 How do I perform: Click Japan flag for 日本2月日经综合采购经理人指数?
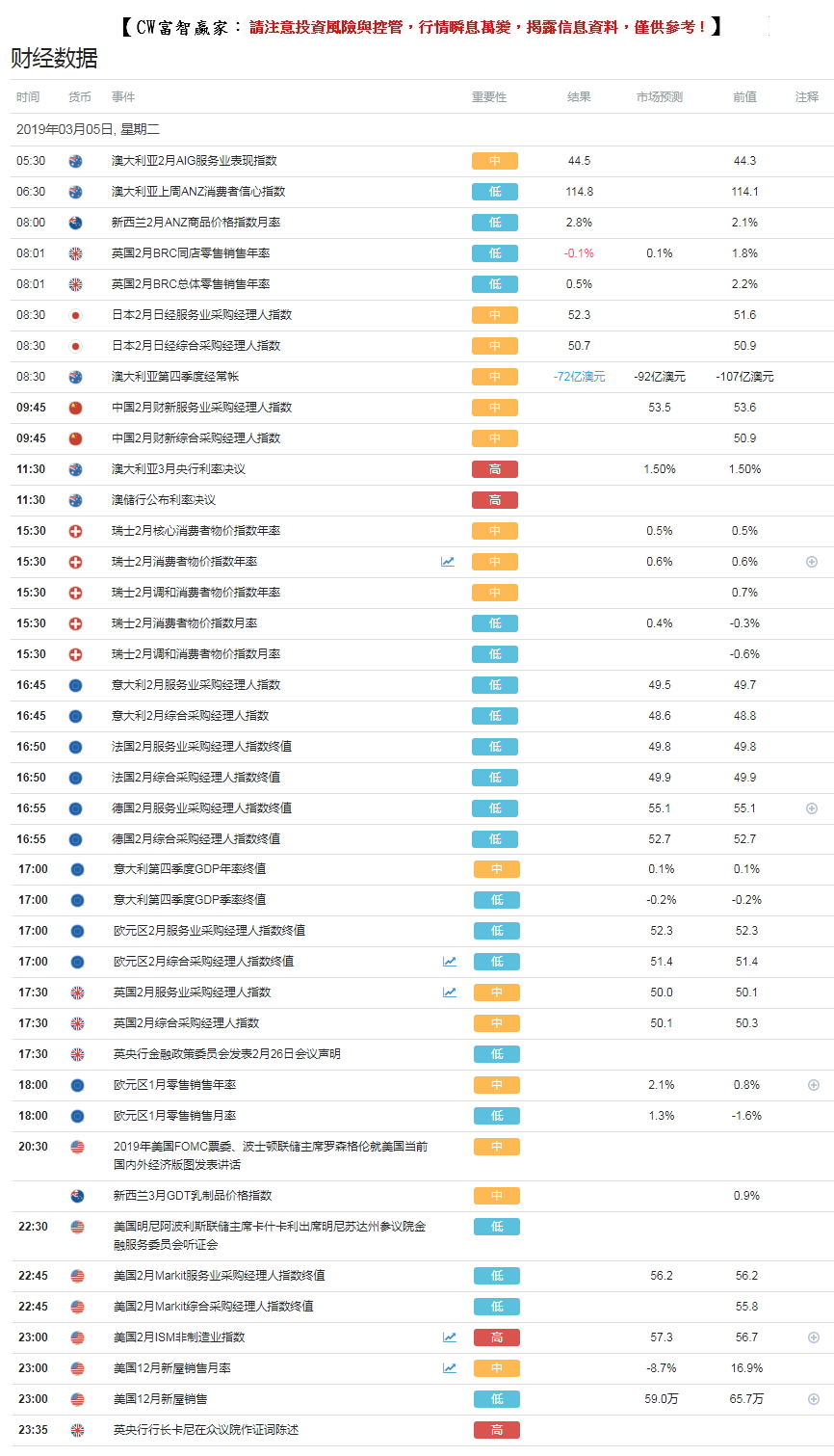coord(75,346)
